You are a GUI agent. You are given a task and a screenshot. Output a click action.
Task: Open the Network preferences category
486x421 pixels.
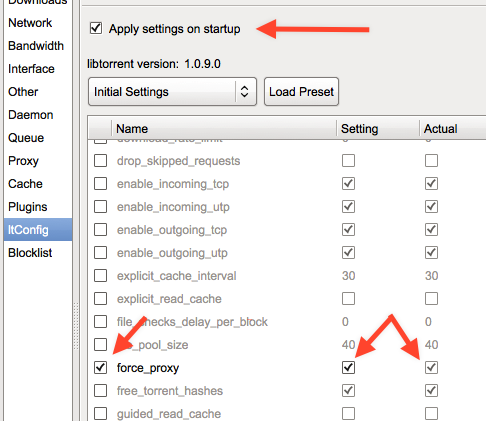(x=30, y=23)
